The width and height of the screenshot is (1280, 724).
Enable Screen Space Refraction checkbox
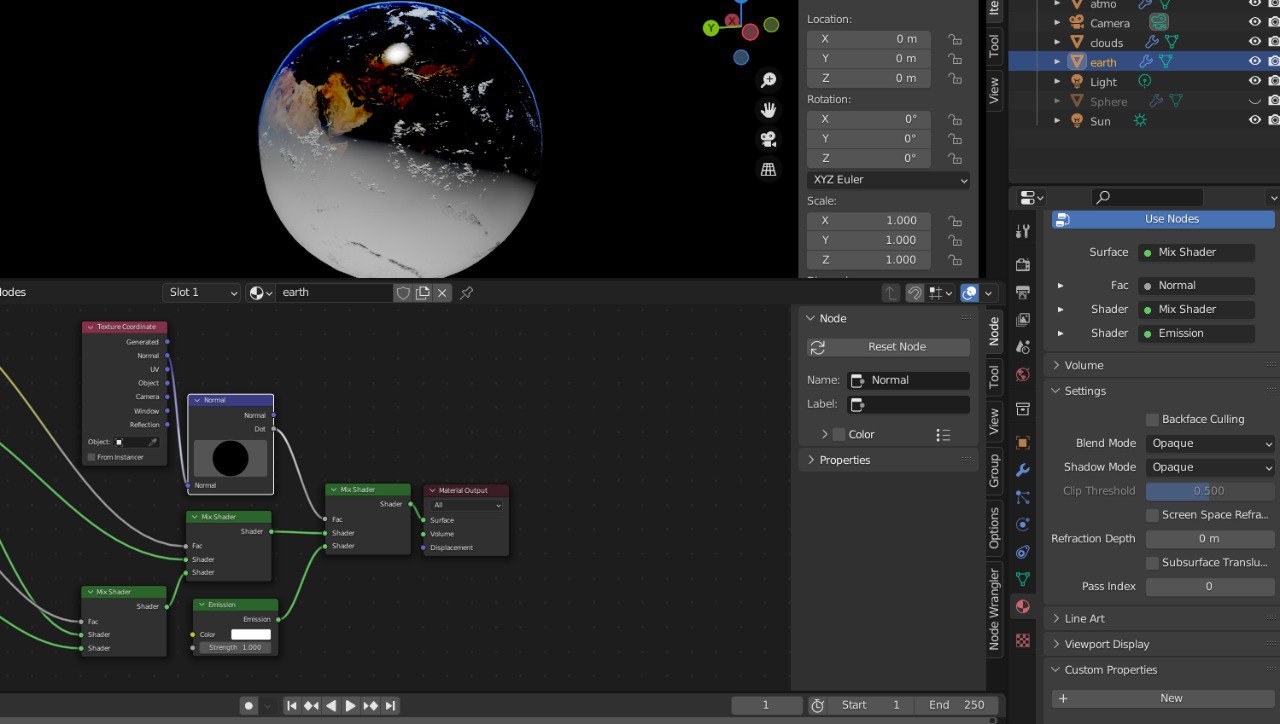1152,515
